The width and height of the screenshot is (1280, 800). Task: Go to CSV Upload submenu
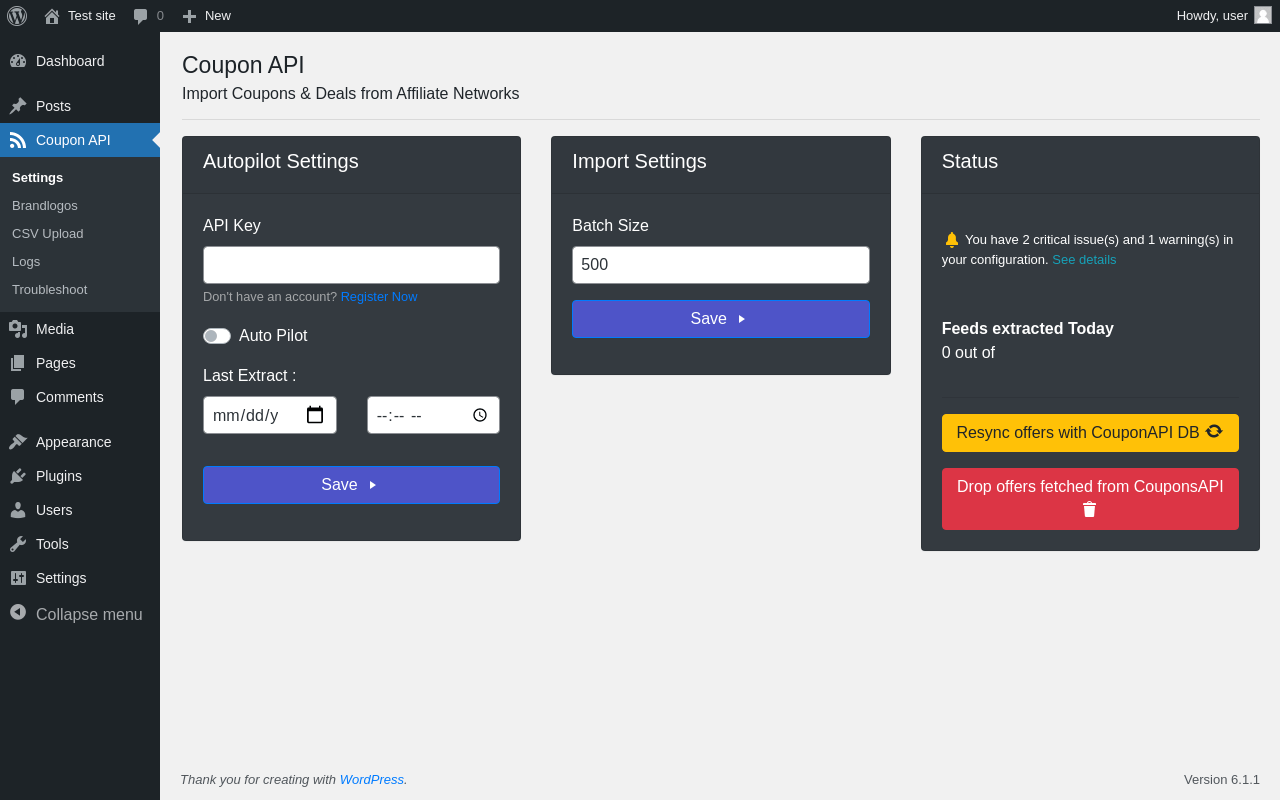[48, 233]
